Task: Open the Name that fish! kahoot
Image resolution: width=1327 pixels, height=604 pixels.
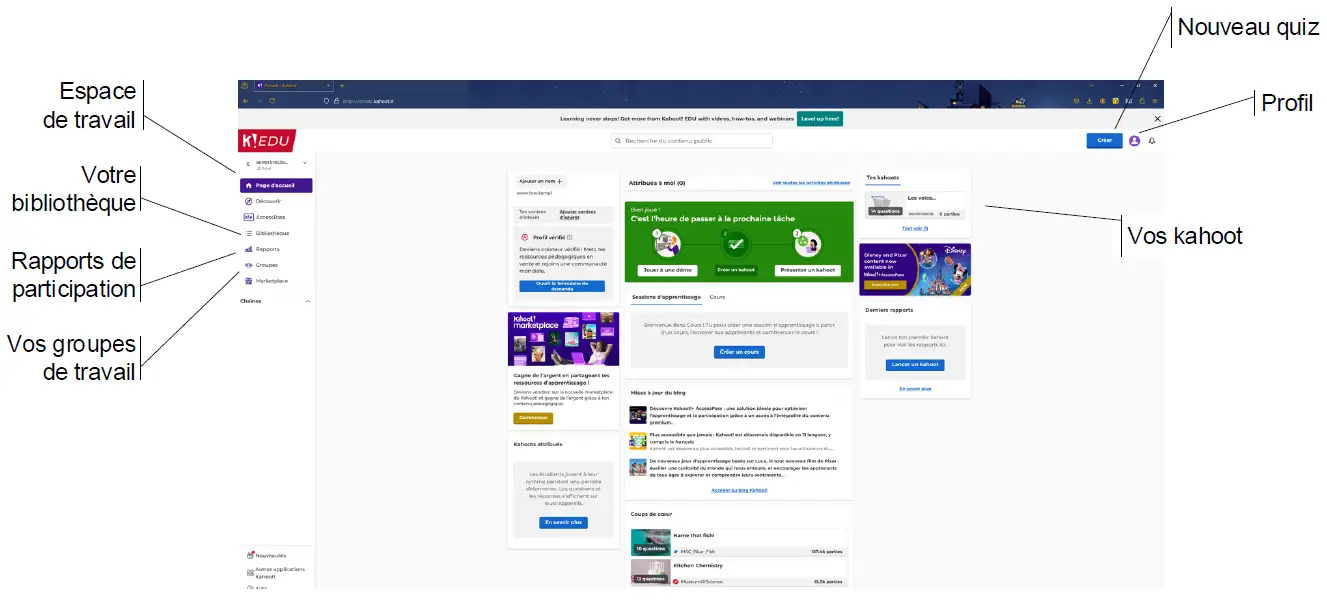Action: (739, 542)
